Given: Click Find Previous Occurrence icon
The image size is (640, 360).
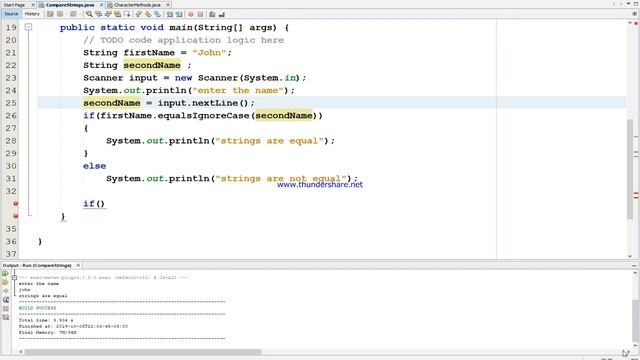Looking at the screenshot, I should pyautogui.click(x=98, y=14).
